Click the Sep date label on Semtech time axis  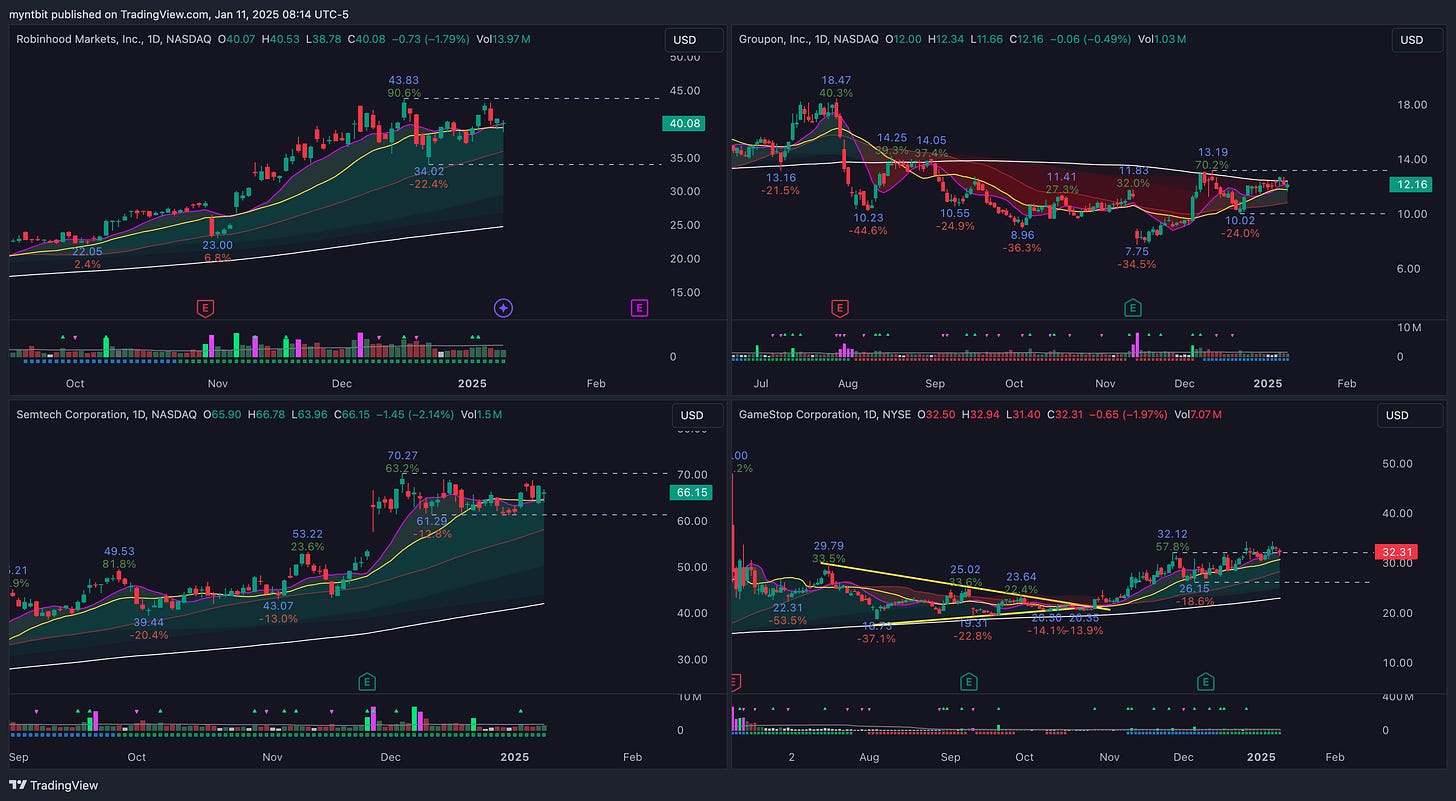coord(20,757)
